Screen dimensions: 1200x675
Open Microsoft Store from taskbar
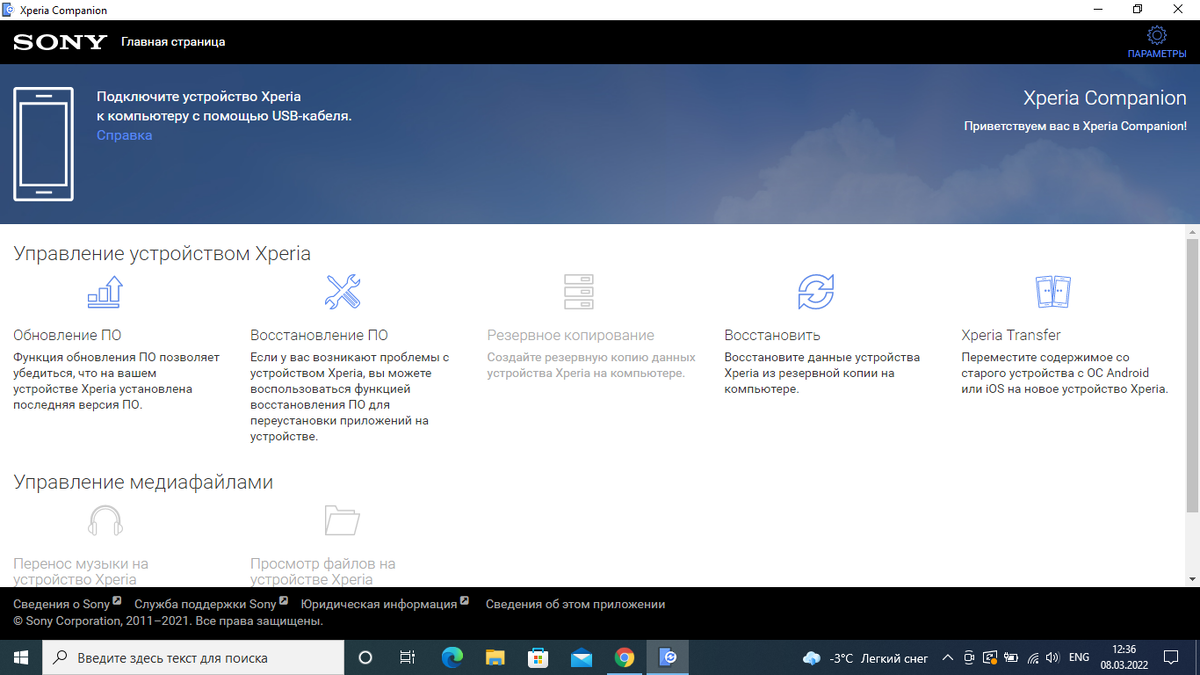click(x=538, y=658)
